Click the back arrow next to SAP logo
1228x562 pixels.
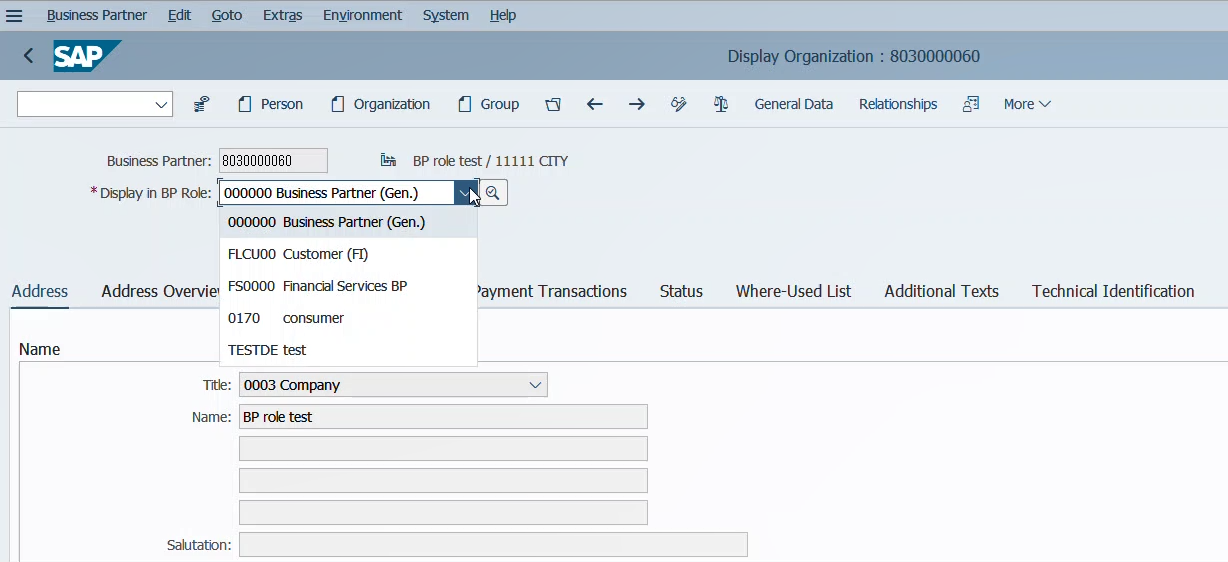[x=28, y=56]
